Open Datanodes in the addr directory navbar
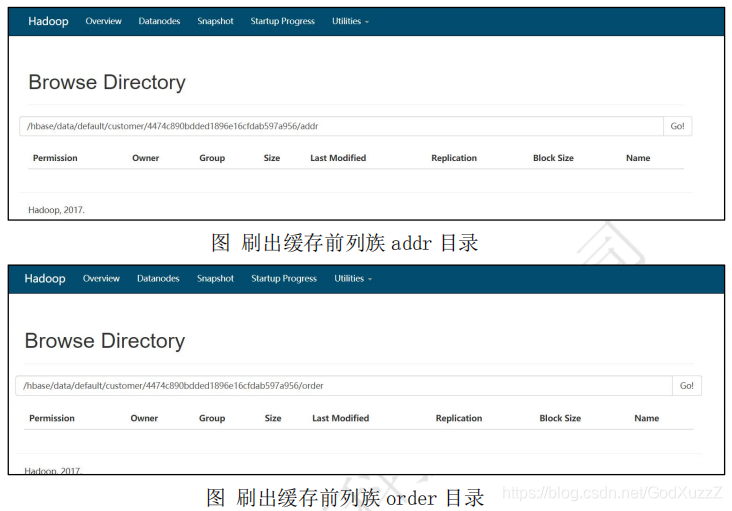This screenshot has height=511, width=732. point(159,21)
